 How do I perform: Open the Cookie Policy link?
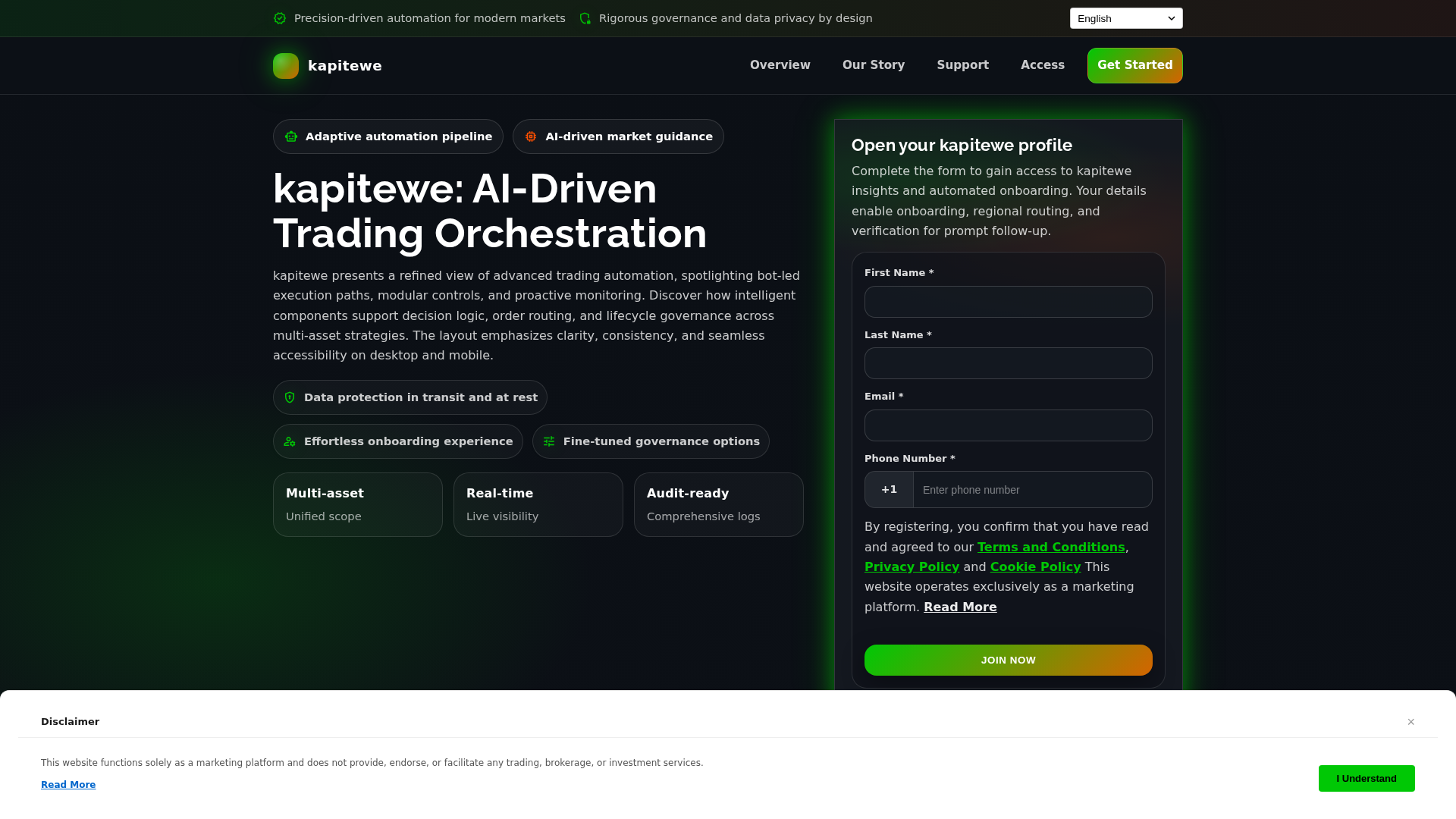tap(1035, 567)
